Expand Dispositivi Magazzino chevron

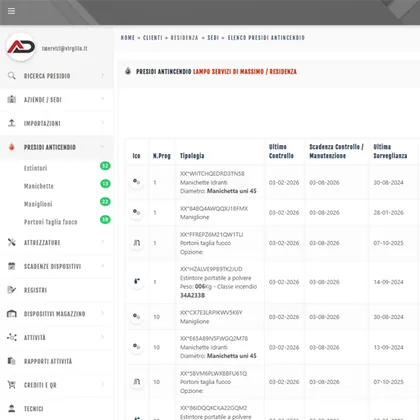pyautogui.click(x=103, y=313)
